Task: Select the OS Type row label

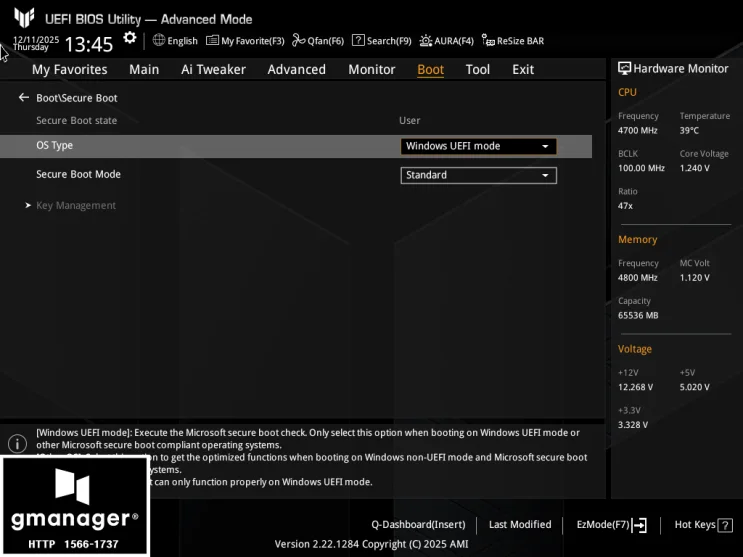Action: [x=54, y=146]
